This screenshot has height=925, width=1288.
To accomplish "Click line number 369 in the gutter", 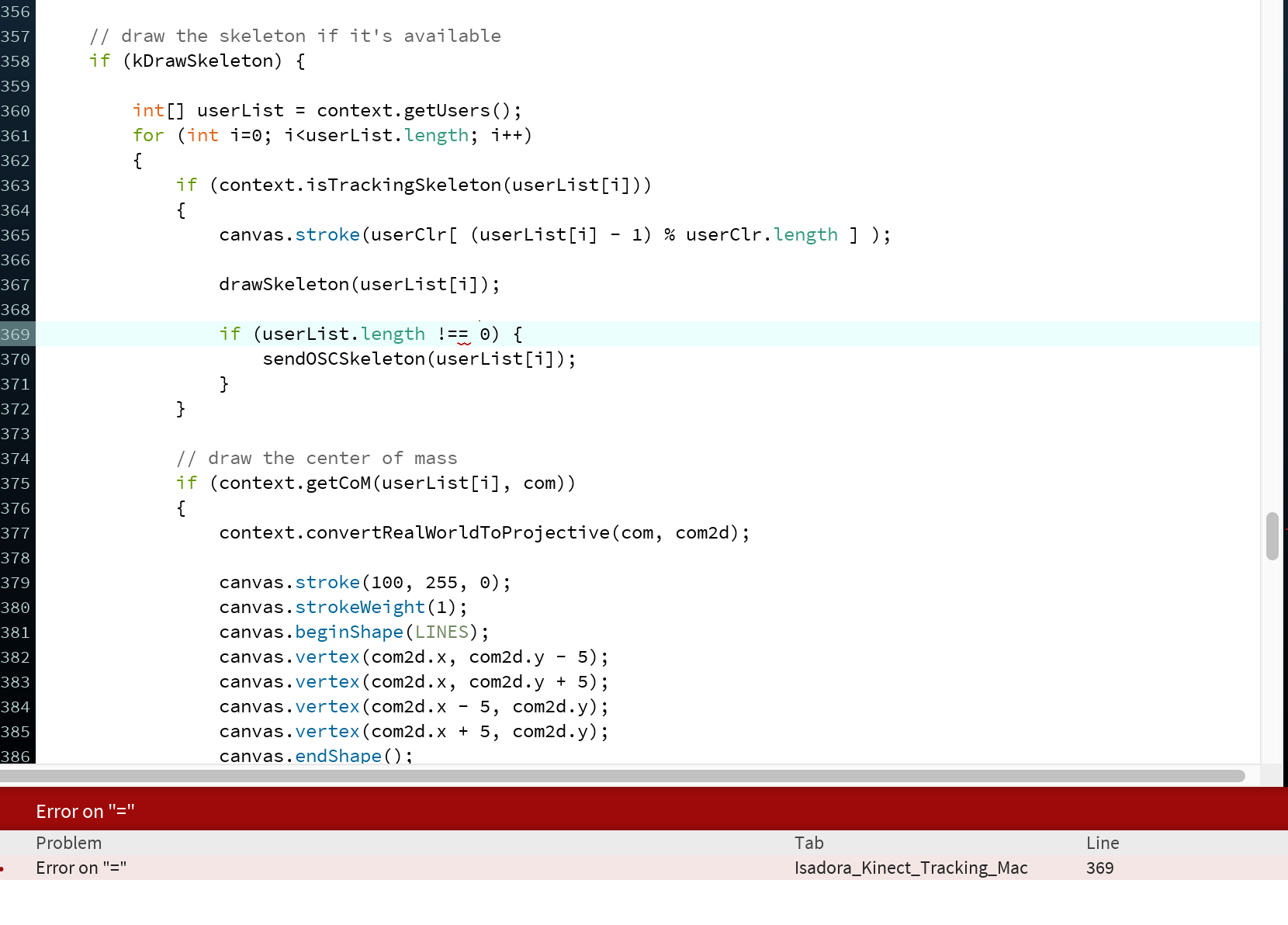I will pyautogui.click(x=16, y=334).
